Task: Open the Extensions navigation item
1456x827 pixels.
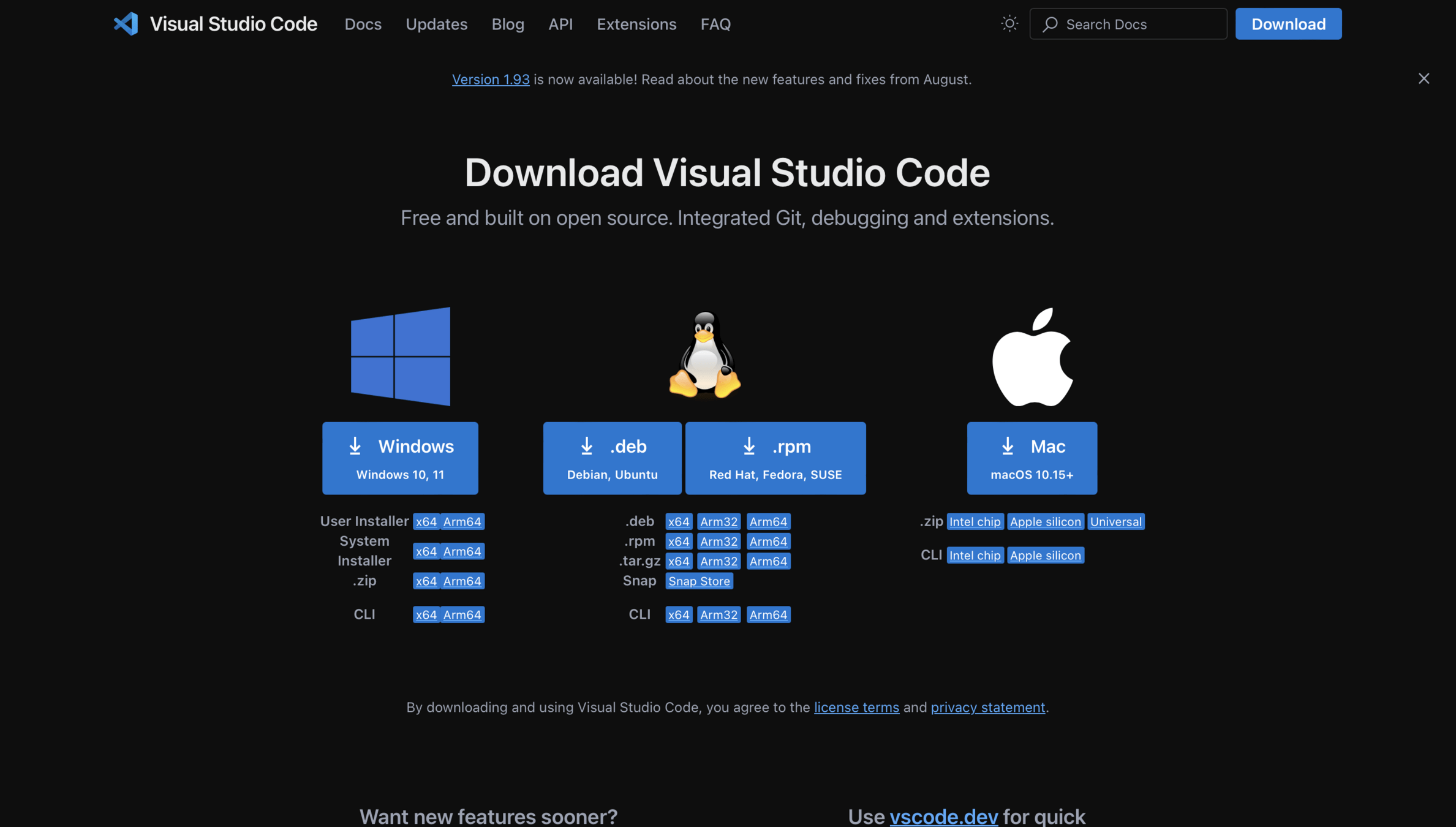Action: [x=636, y=24]
